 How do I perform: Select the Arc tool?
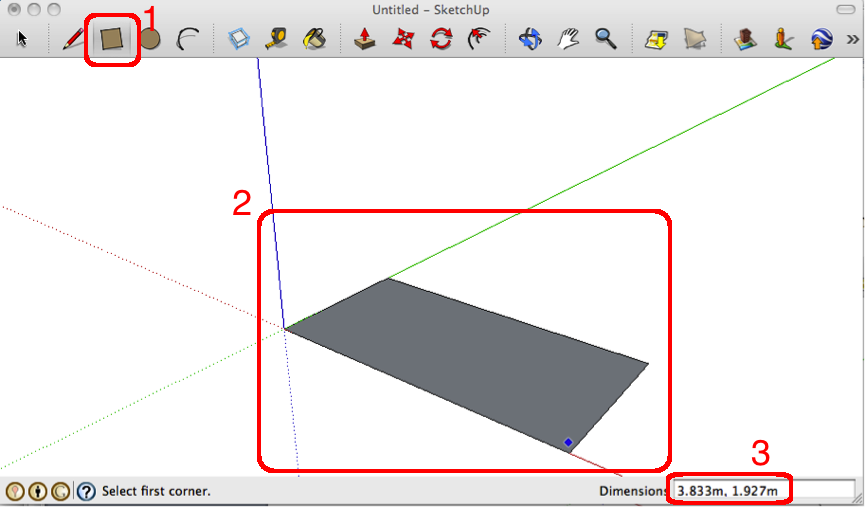tap(187, 39)
